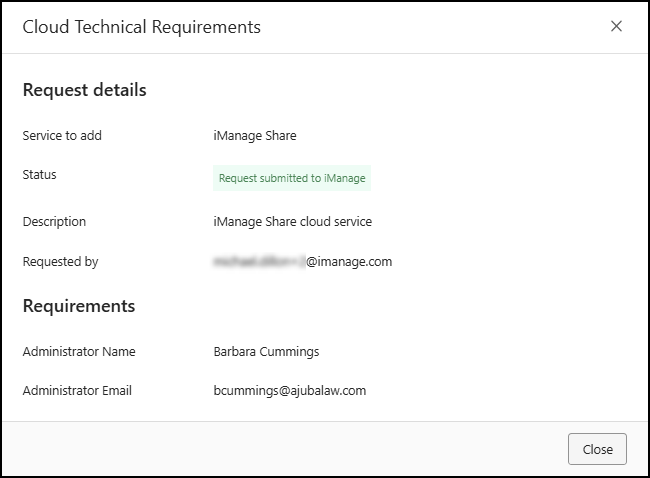
Task: Select the iManage Share service value
Action: coord(255,136)
